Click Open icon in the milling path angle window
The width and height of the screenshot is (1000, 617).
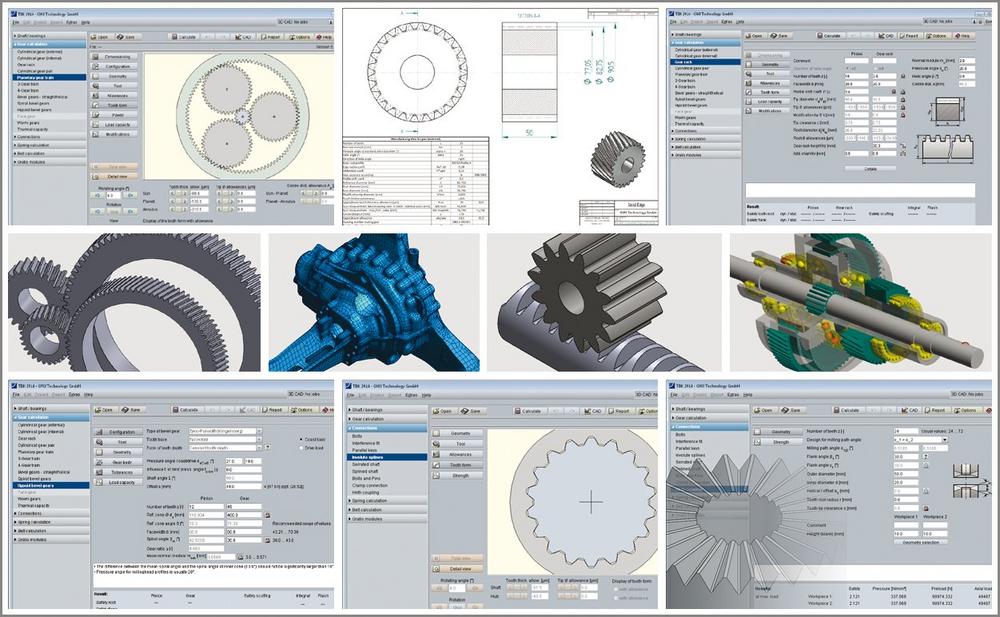[763, 410]
